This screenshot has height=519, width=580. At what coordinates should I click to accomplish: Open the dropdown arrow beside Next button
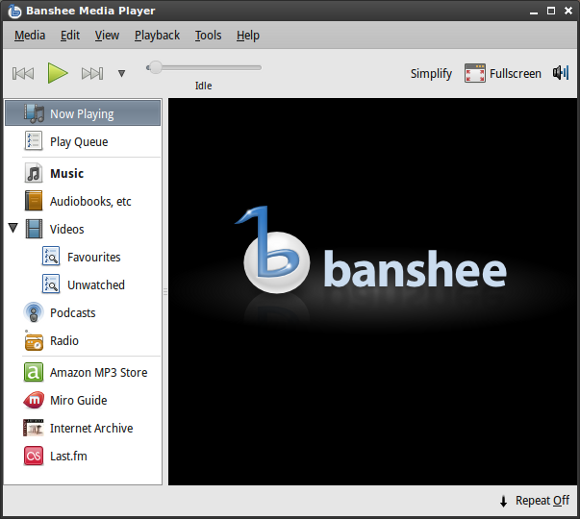(x=121, y=73)
